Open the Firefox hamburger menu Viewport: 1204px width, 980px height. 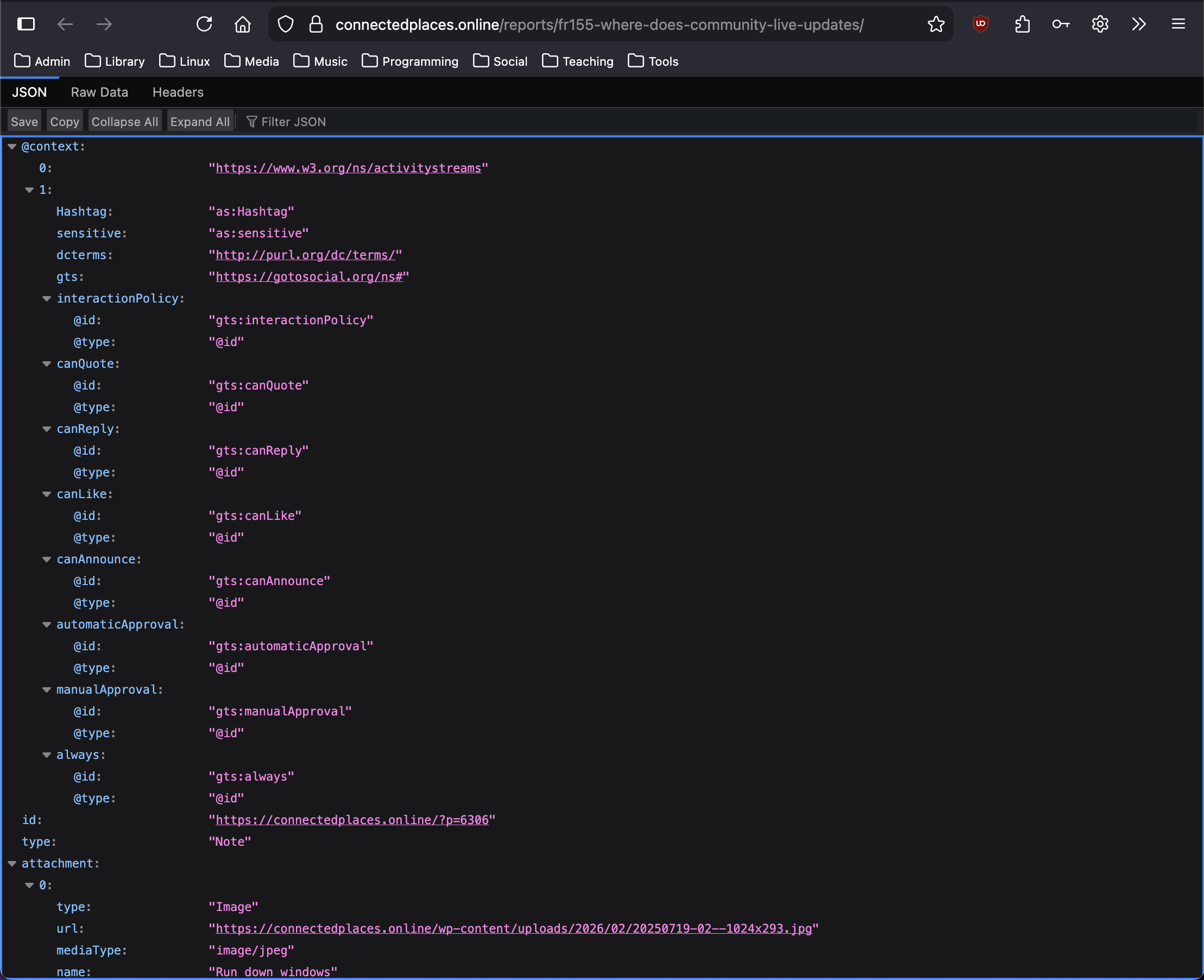tap(1178, 24)
